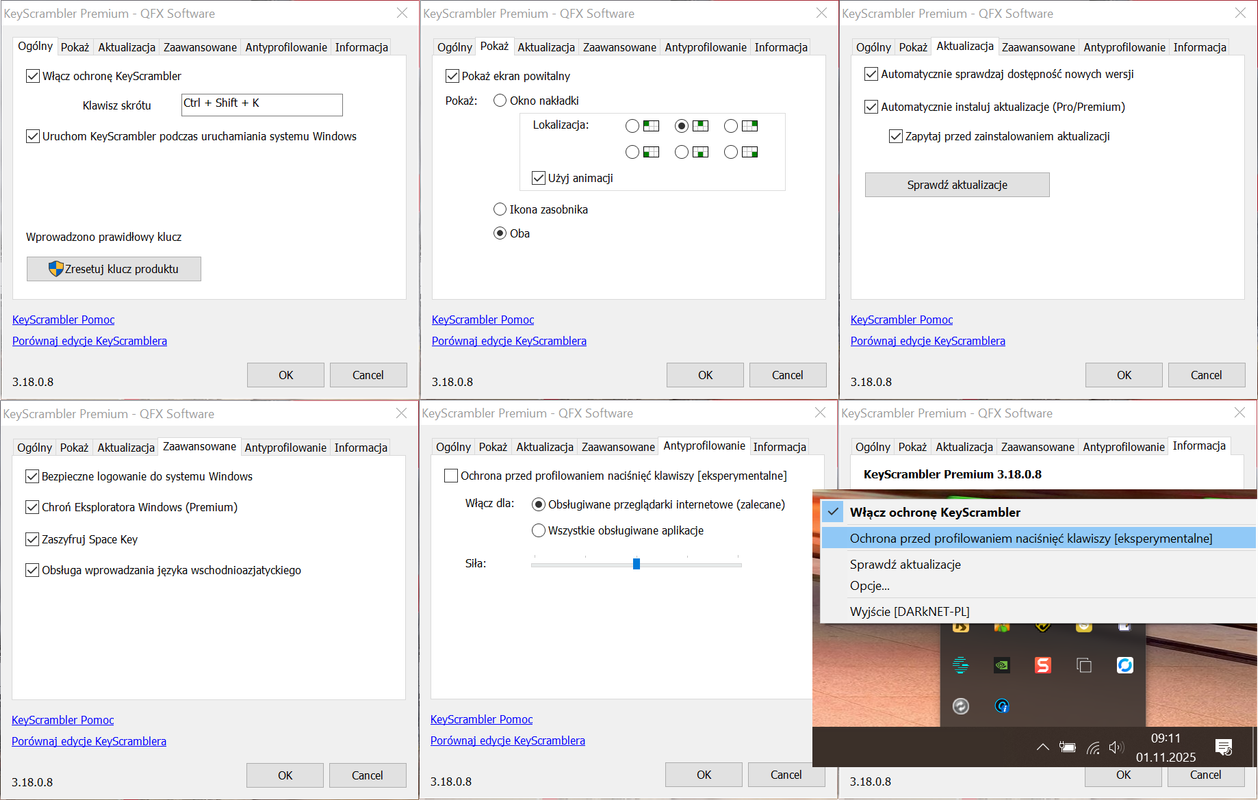Select 'Obsługiwane przeglądarki internetowe (zalecane)' radio
Viewport: 1258px width, 800px height.
(539, 504)
